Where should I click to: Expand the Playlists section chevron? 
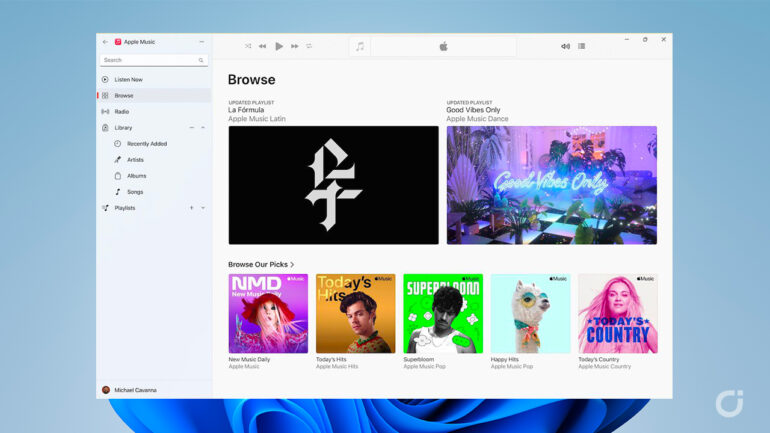[203, 208]
